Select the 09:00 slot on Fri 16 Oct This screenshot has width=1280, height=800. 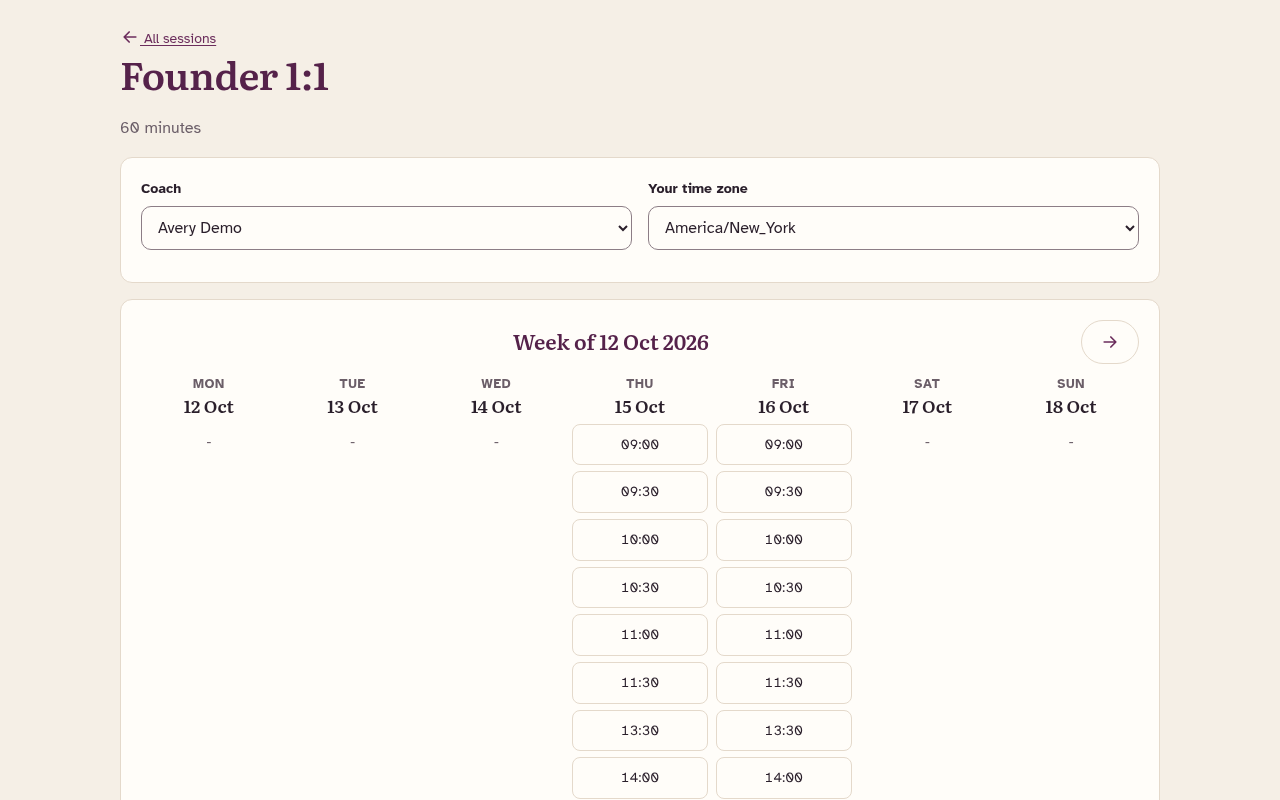click(784, 444)
